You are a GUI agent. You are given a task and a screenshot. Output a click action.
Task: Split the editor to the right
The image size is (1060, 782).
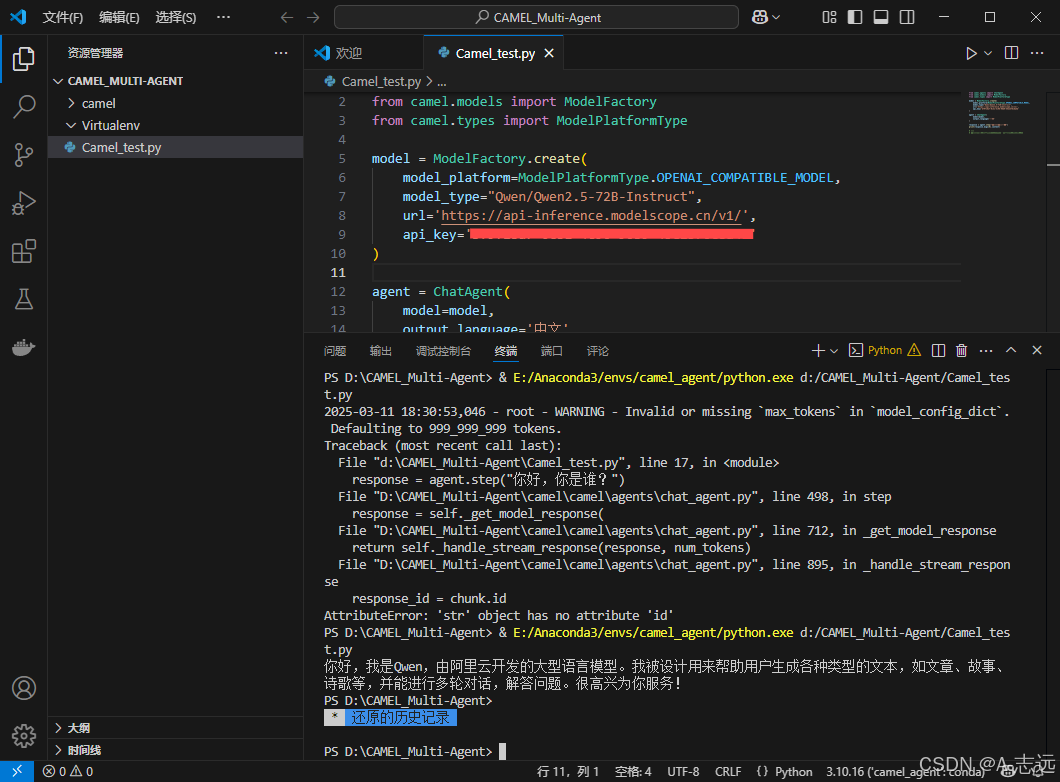pos(1011,53)
